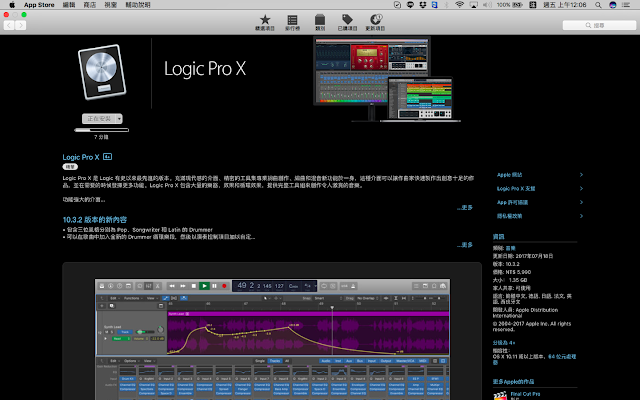640x400 pixels.
Task: Click the 7 分鐘 remaining time text
Action: tap(101, 137)
